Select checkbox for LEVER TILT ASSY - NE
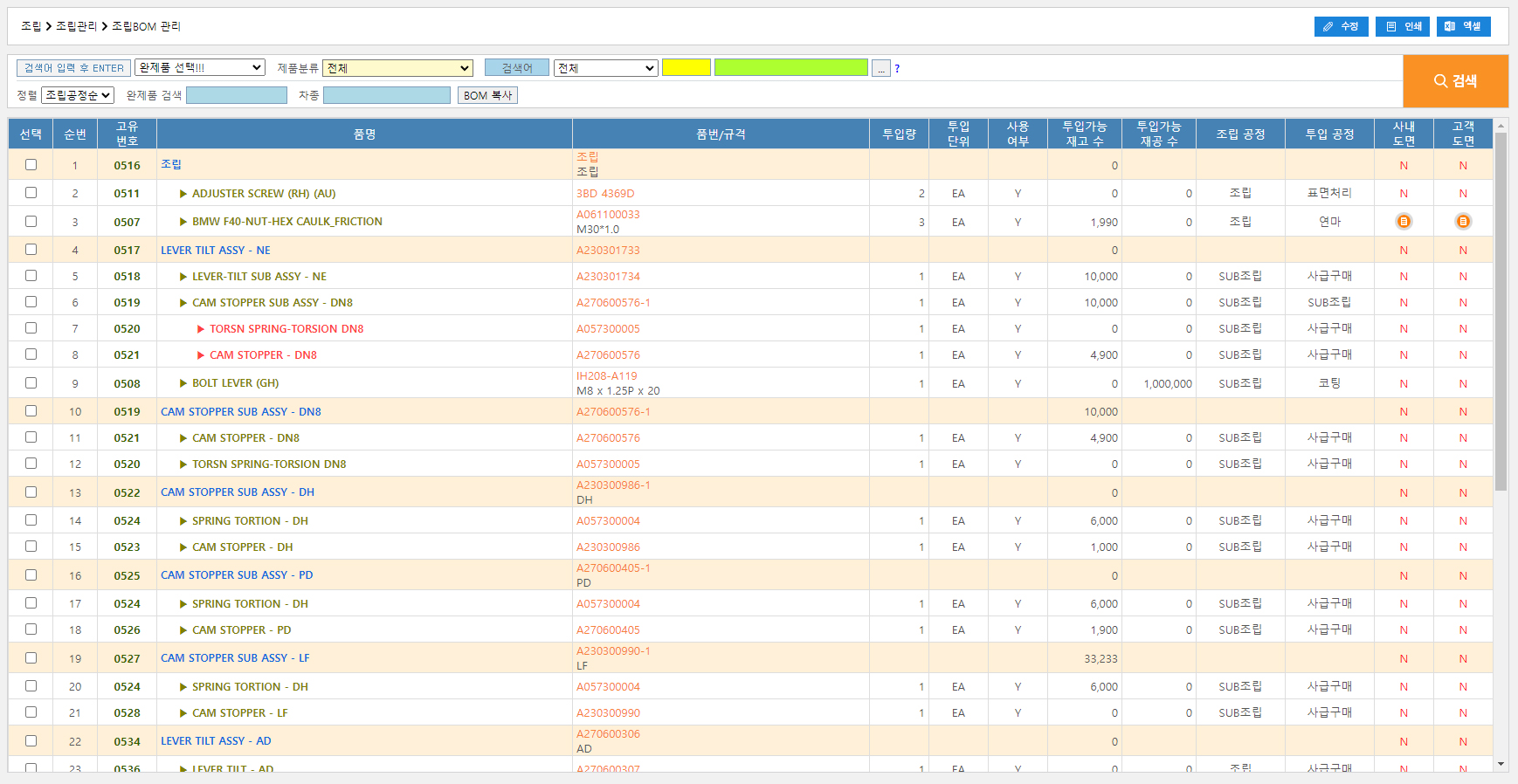The image size is (1518, 784). 31,250
